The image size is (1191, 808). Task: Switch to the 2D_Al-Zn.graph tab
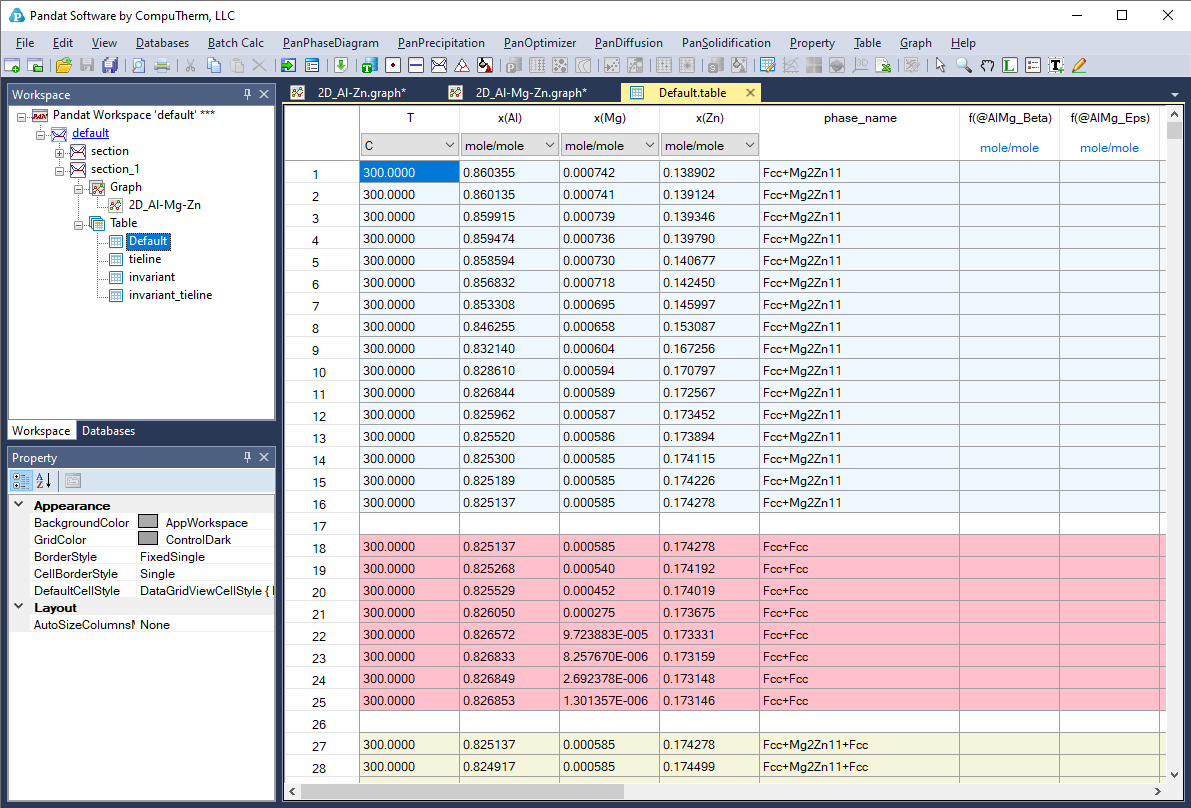pyautogui.click(x=361, y=93)
